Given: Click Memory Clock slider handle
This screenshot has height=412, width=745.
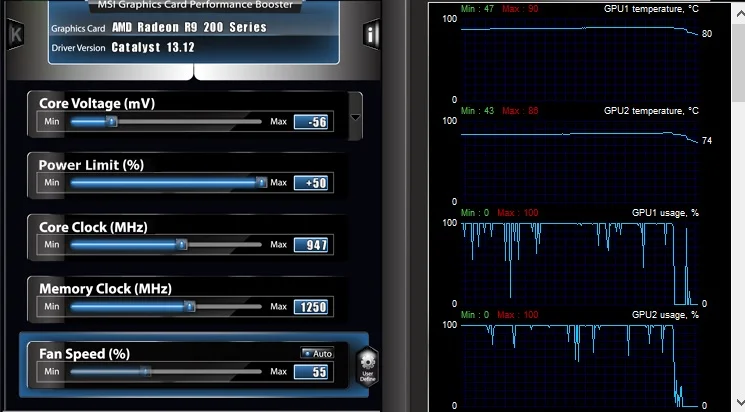Looking at the screenshot, I should pyautogui.click(x=190, y=307).
